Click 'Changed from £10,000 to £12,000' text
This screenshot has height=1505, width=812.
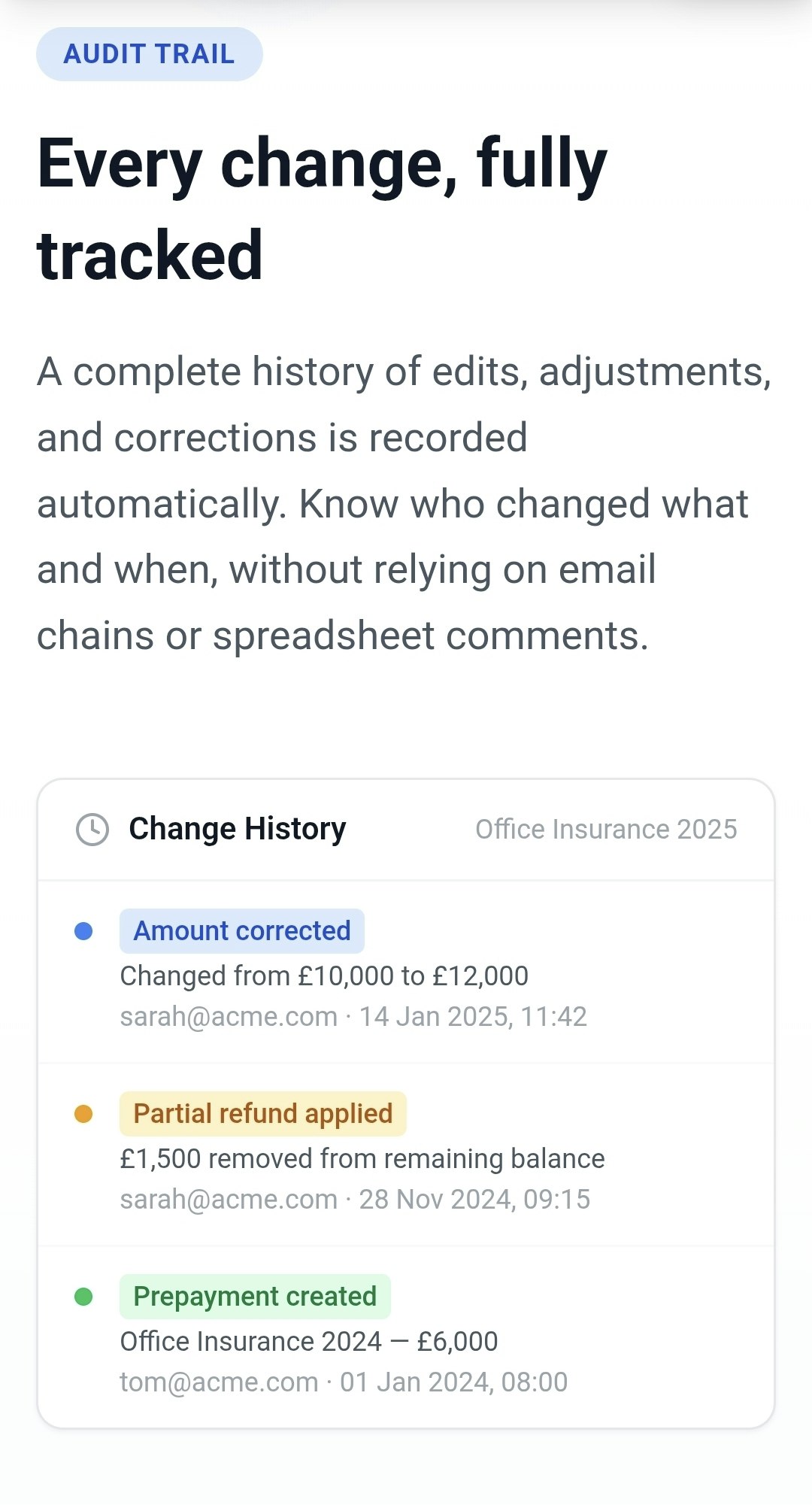click(x=324, y=976)
